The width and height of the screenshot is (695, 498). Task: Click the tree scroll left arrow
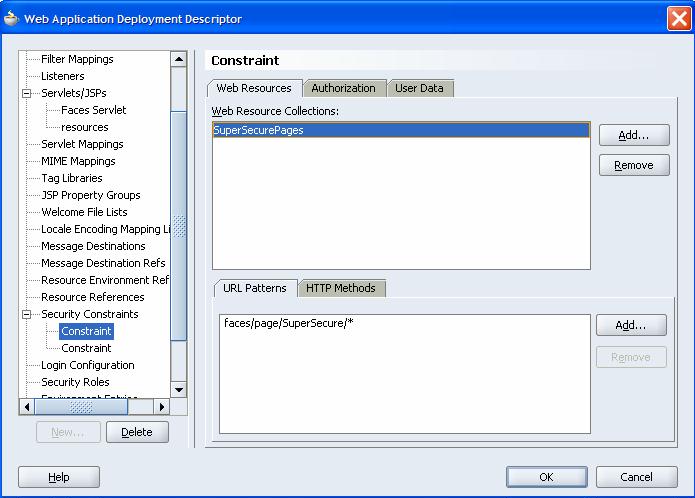pos(27,407)
